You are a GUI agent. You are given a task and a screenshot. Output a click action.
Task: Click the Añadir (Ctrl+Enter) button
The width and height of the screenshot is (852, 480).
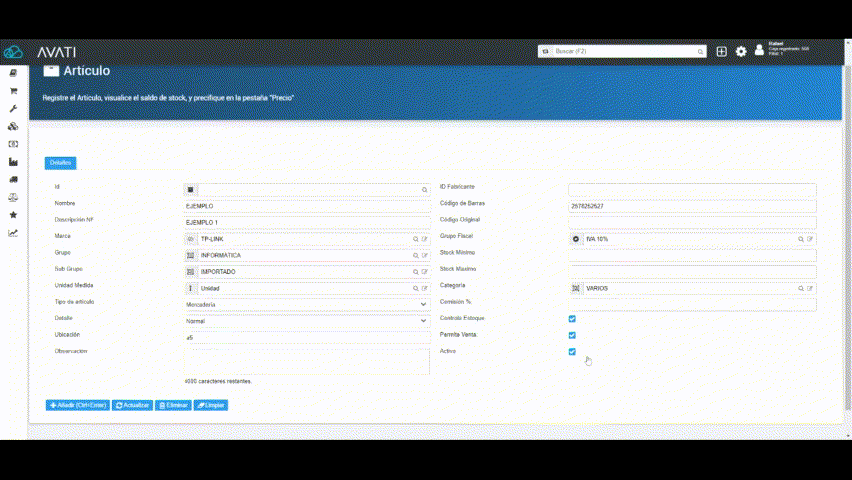click(78, 406)
